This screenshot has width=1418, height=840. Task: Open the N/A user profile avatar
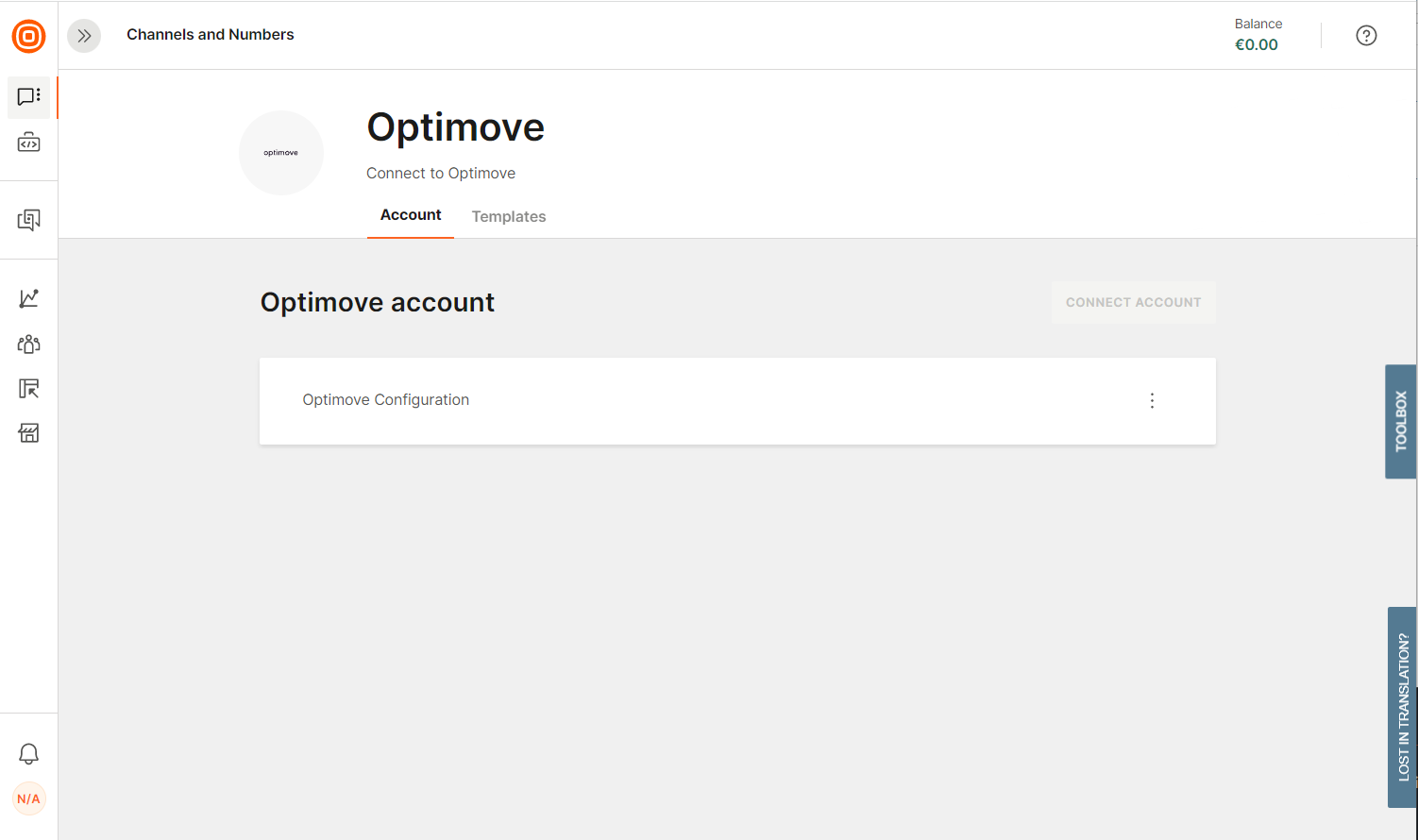click(28, 798)
